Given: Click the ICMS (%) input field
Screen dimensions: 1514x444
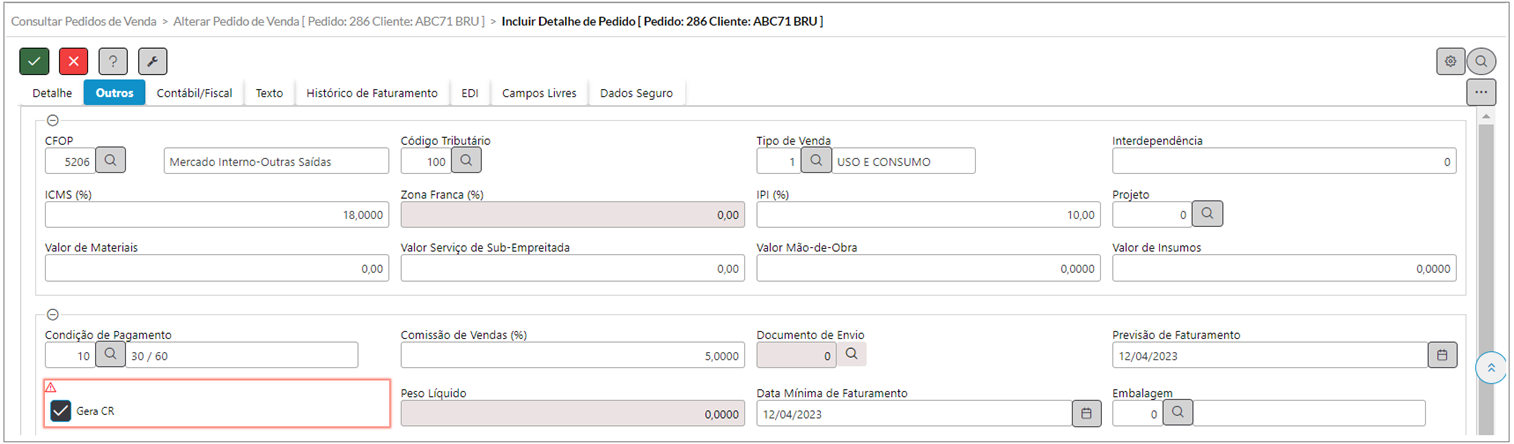Looking at the screenshot, I should click(217, 215).
